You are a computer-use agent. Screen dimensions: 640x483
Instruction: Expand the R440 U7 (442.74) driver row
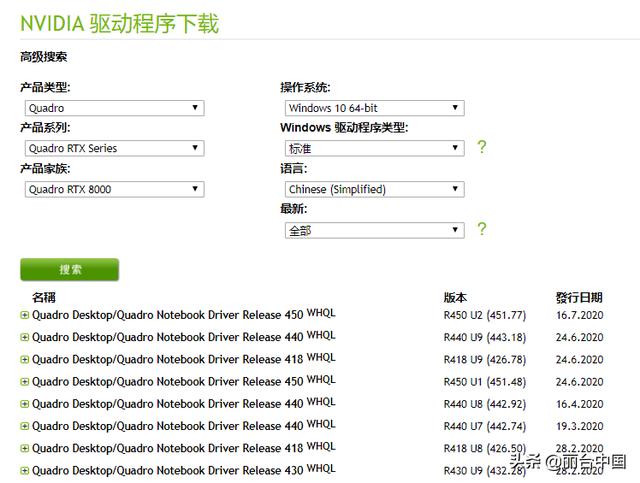point(24,426)
